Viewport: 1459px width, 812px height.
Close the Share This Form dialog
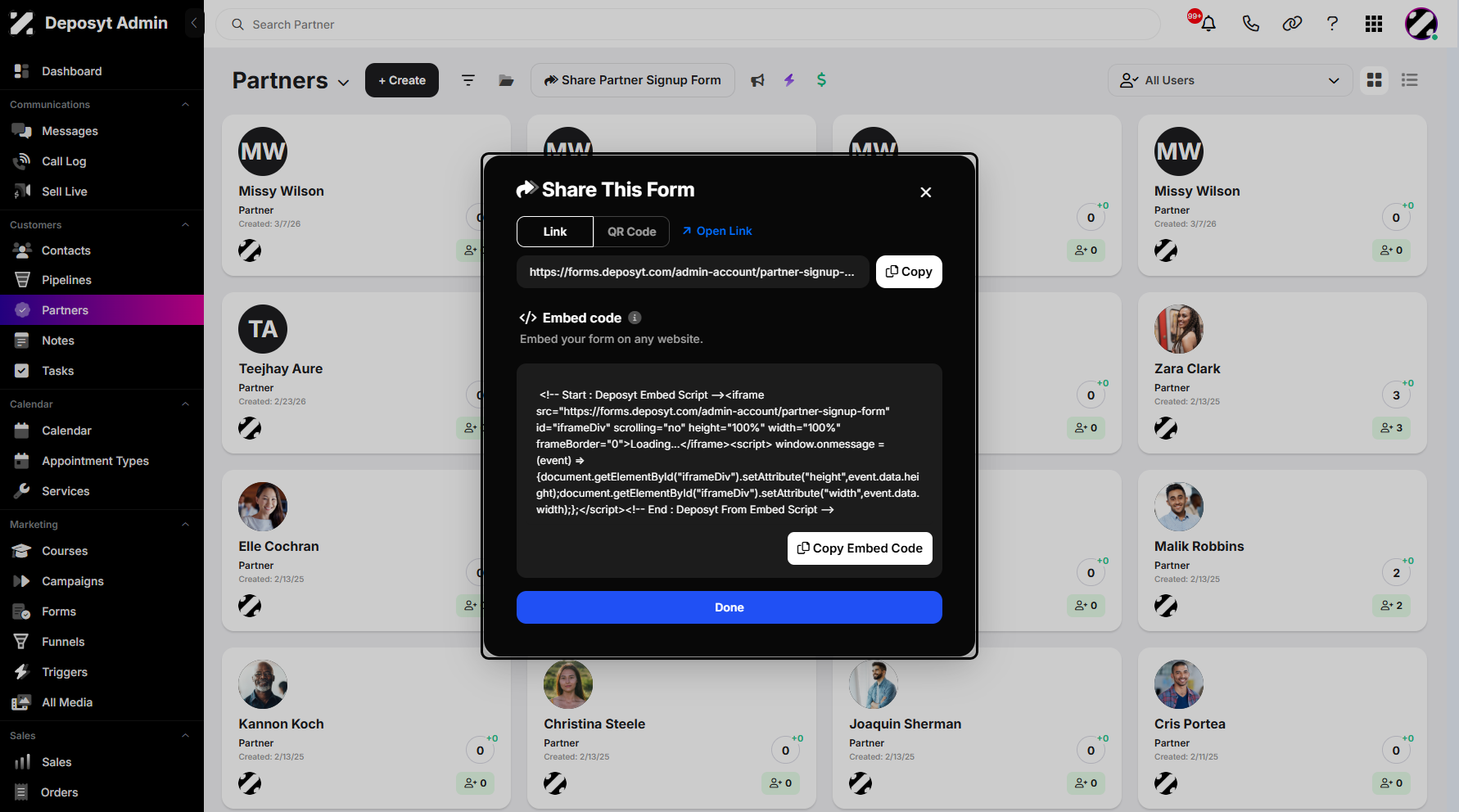tap(926, 192)
